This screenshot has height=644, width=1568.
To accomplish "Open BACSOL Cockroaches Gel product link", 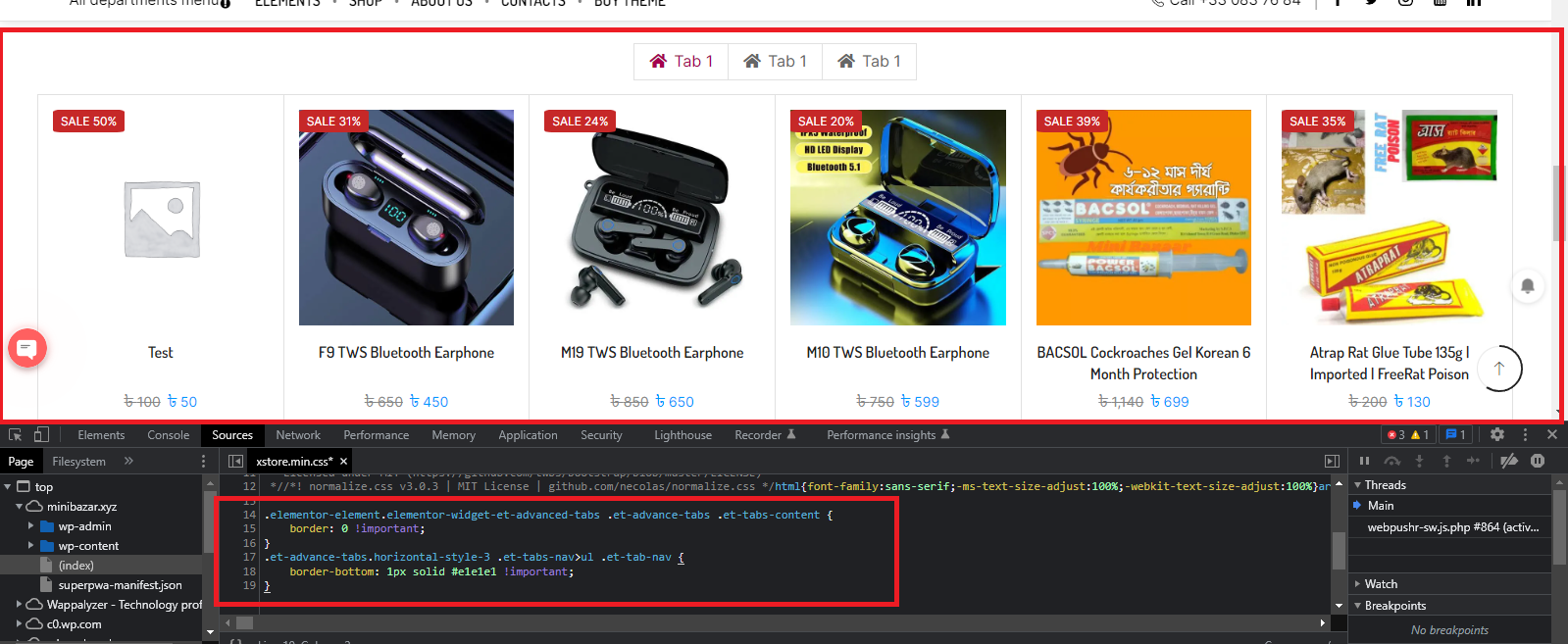I will [1143, 363].
